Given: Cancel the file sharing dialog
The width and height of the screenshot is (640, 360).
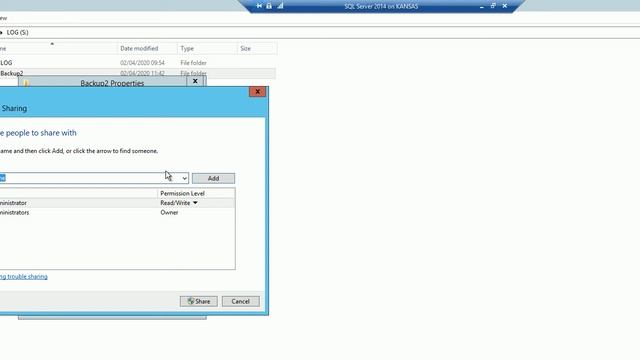Looking at the screenshot, I should coord(240,301).
